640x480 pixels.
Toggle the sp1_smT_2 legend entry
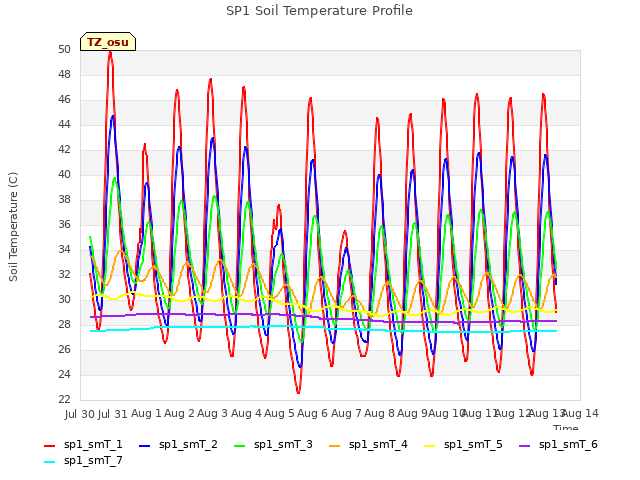click(x=178, y=444)
